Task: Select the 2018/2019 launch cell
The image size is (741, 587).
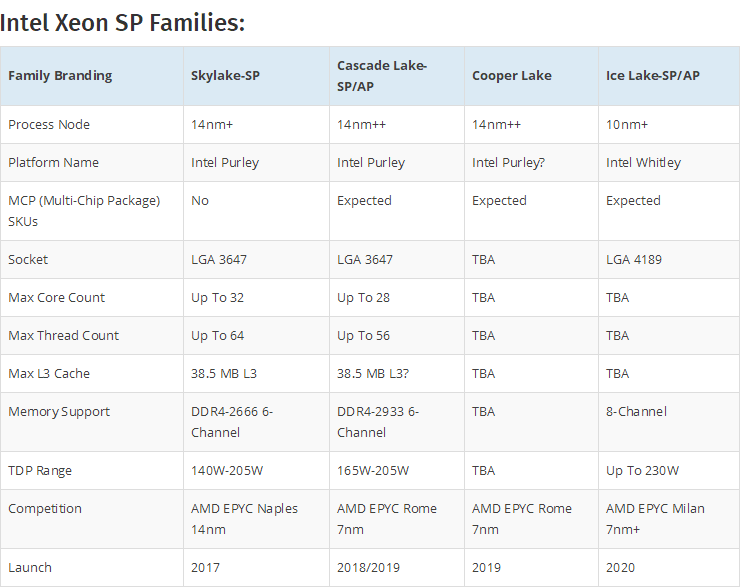Action: [x=368, y=568]
